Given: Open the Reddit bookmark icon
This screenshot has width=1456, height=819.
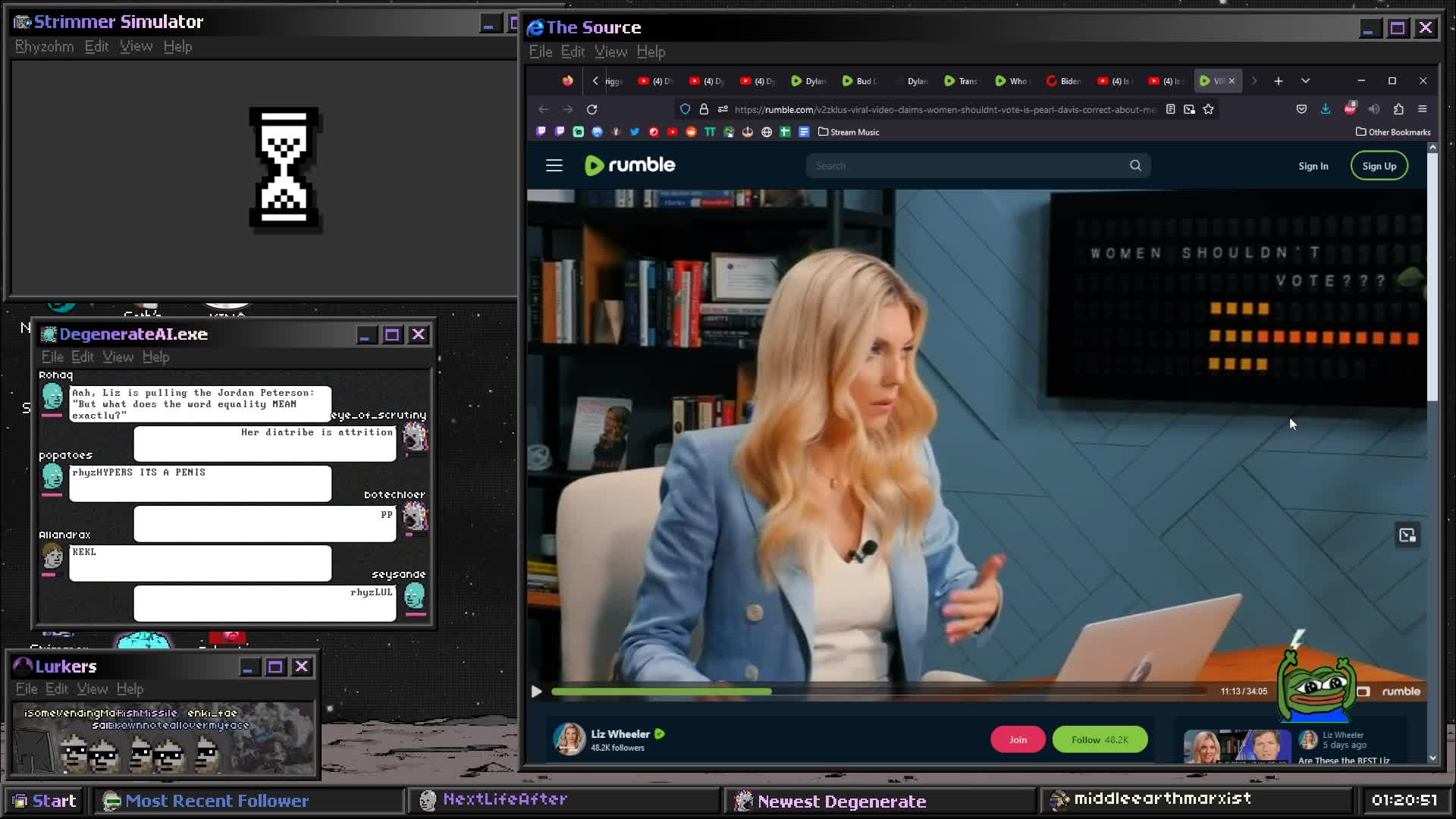Looking at the screenshot, I should pos(691,132).
